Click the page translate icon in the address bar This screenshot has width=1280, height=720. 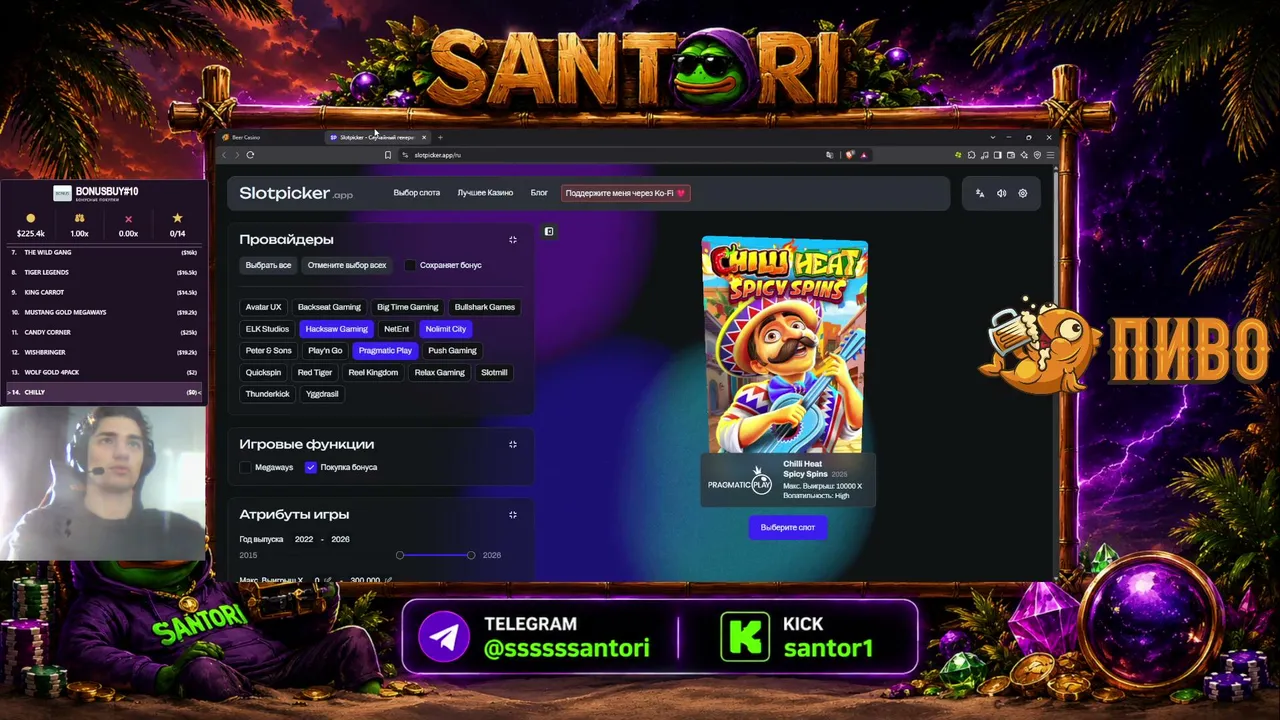829,155
